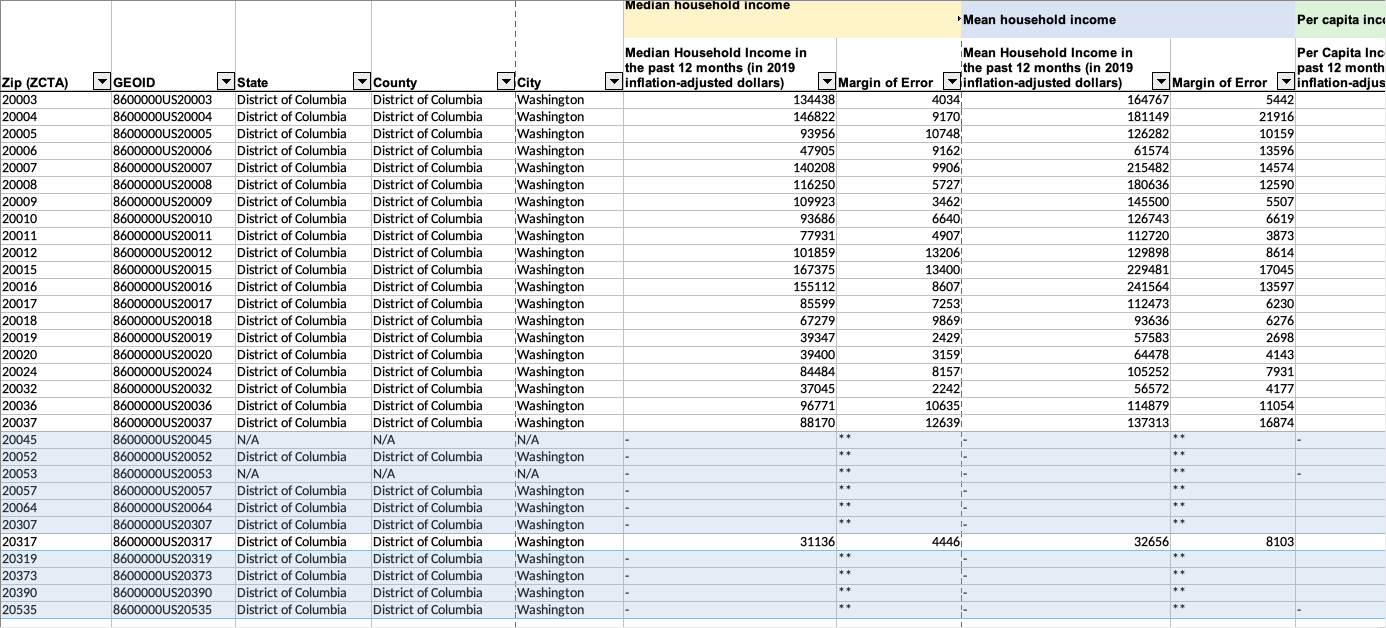
Task: Select median income value 167375
Action: (729, 270)
